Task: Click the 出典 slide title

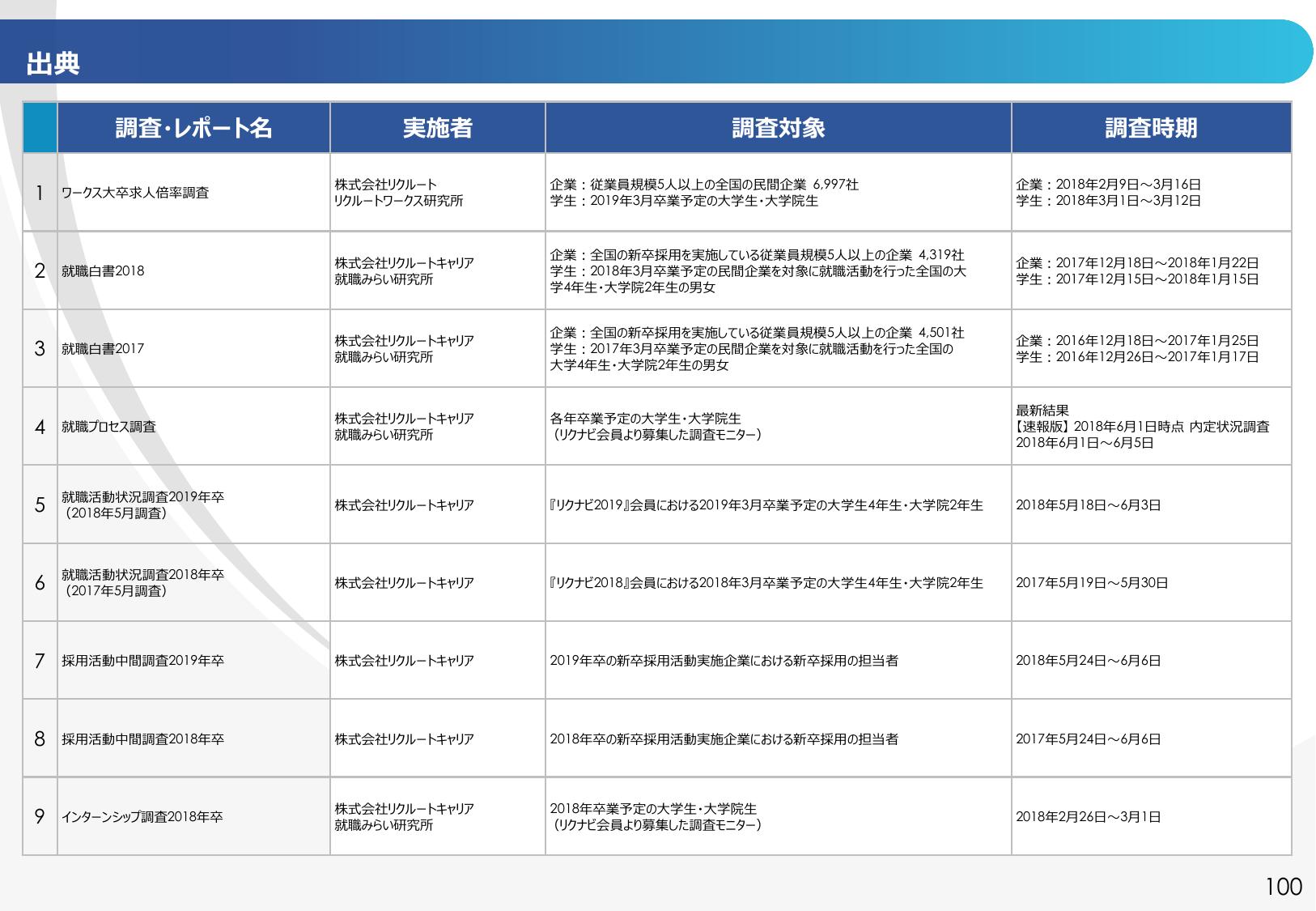Action: tap(53, 64)
